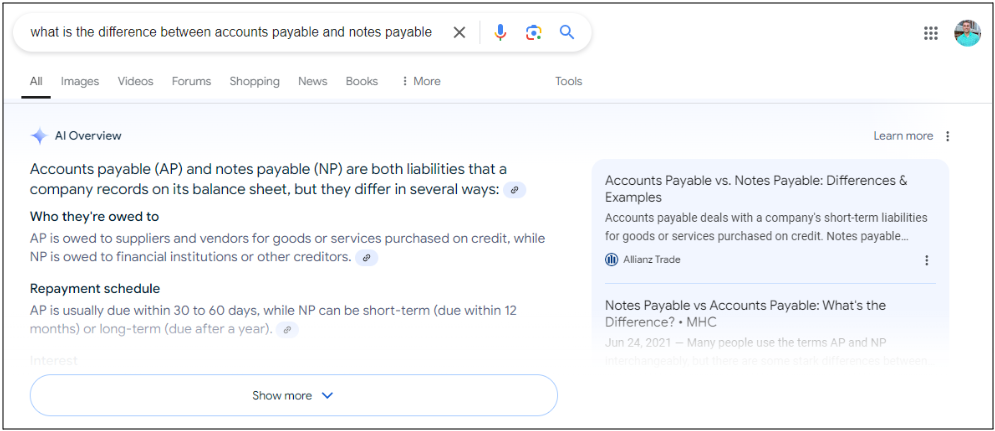Screen dimensions: 995x431
Task: Click the source link icon in Repayment schedule
Action: click(x=287, y=329)
